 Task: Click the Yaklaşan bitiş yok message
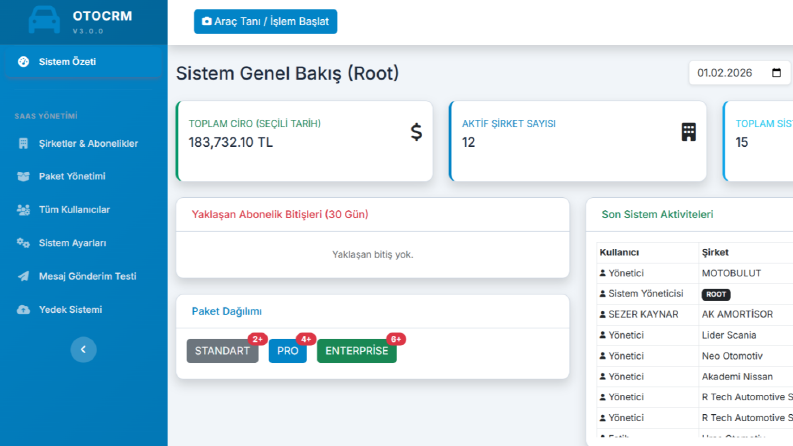373,255
